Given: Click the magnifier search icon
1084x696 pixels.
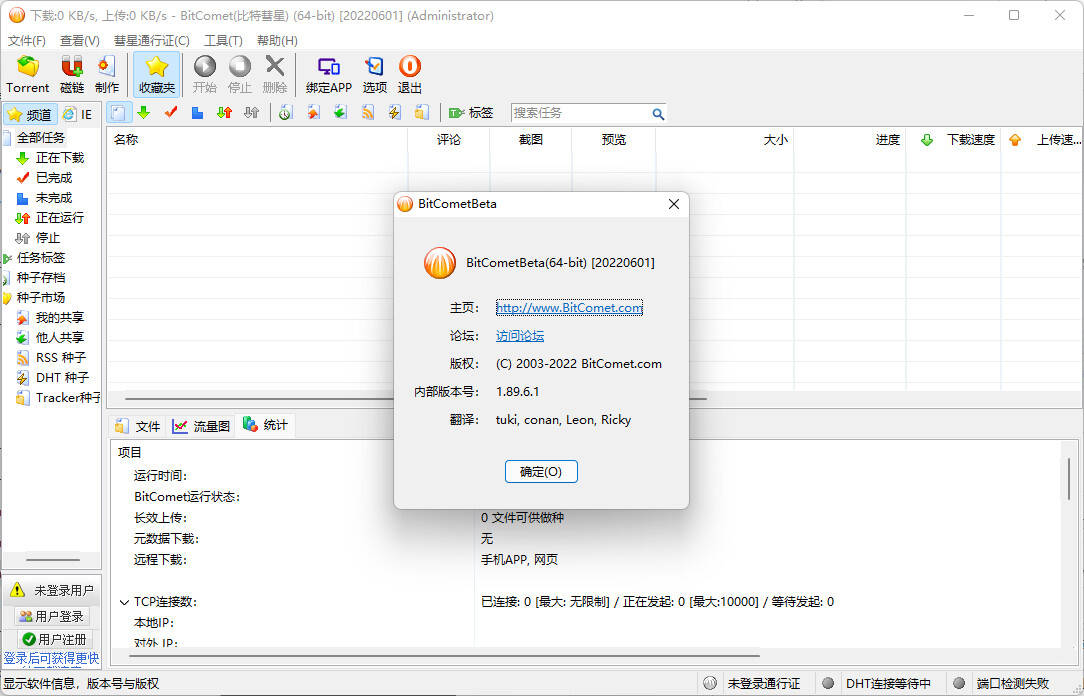Looking at the screenshot, I should [x=658, y=113].
